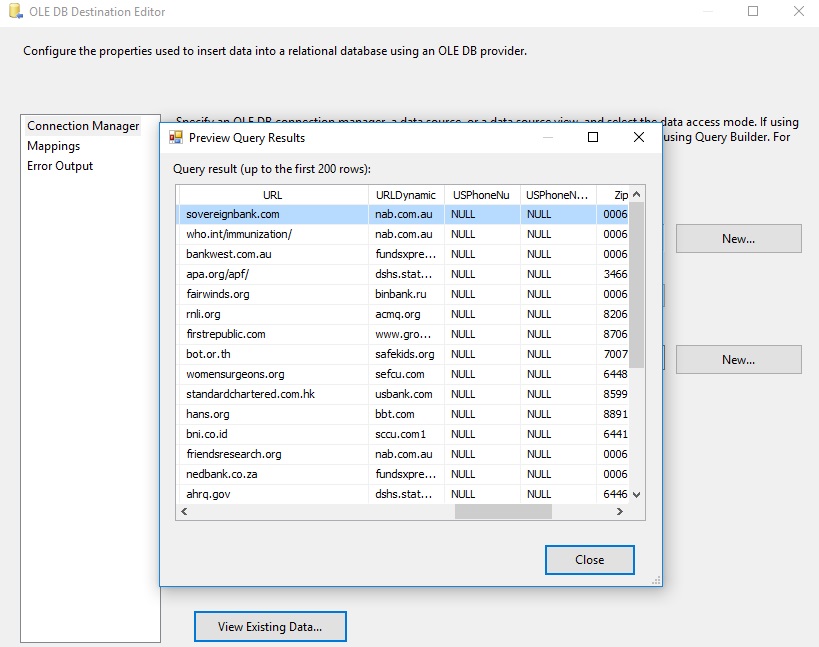This screenshot has height=647, width=819.
Task: Click the horizontal scrollbar right arrow
Action: 620,512
